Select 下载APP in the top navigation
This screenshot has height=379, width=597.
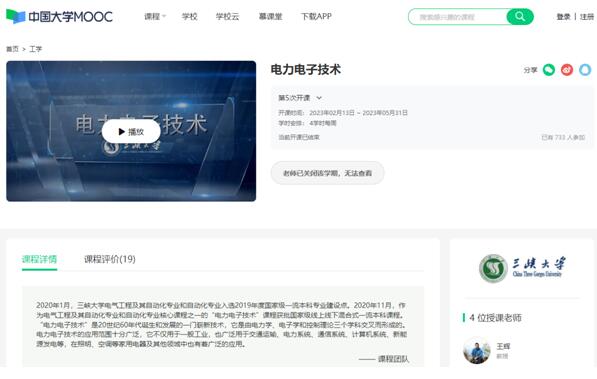click(x=316, y=16)
